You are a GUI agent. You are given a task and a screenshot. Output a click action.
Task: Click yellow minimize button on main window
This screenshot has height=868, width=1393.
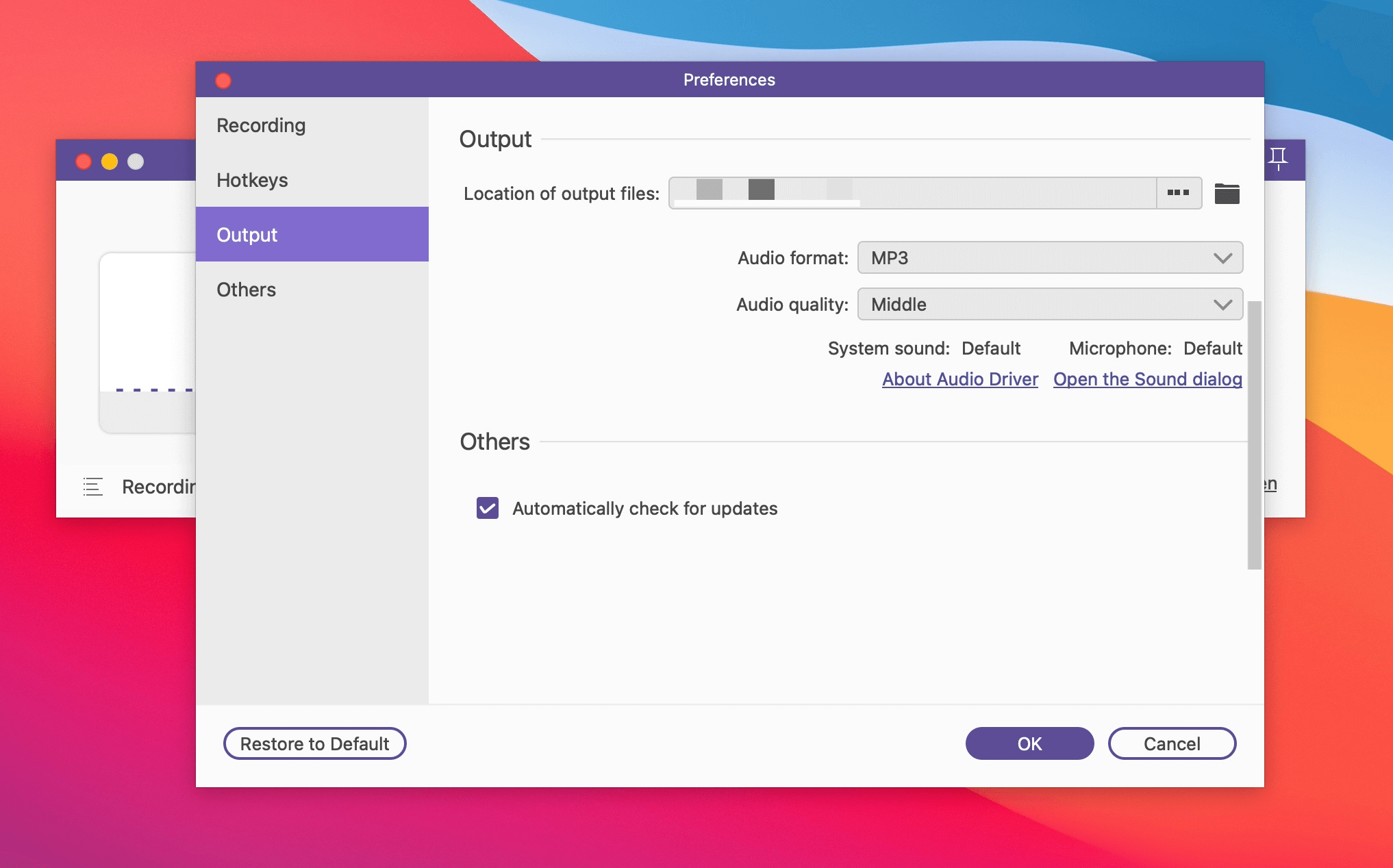click(110, 162)
